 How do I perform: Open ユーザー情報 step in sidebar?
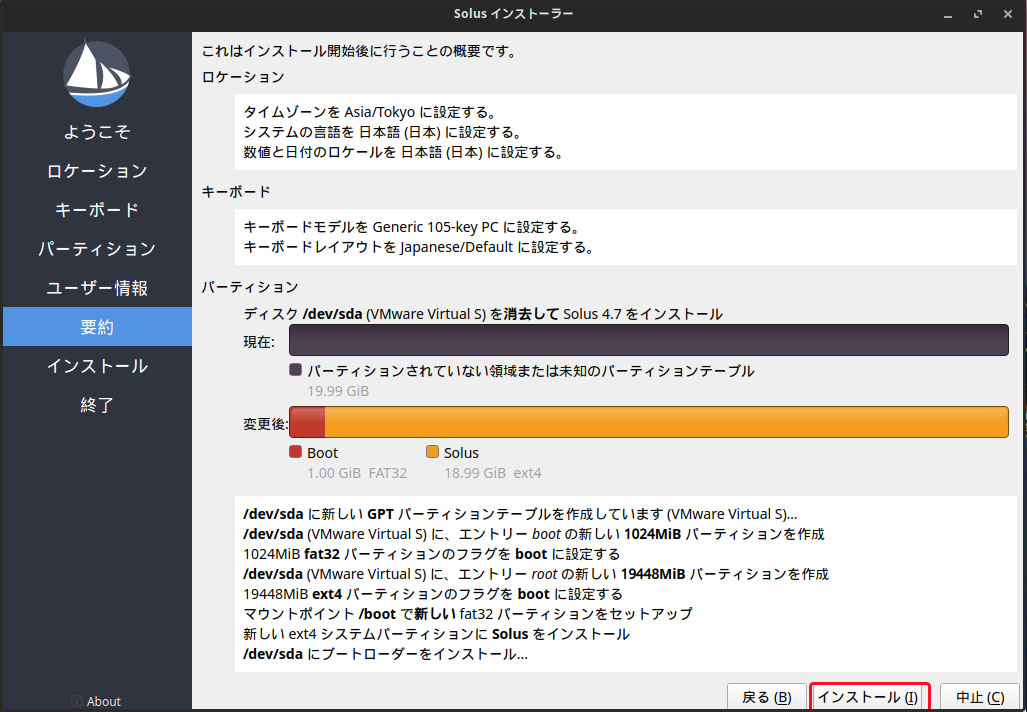coord(97,288)
